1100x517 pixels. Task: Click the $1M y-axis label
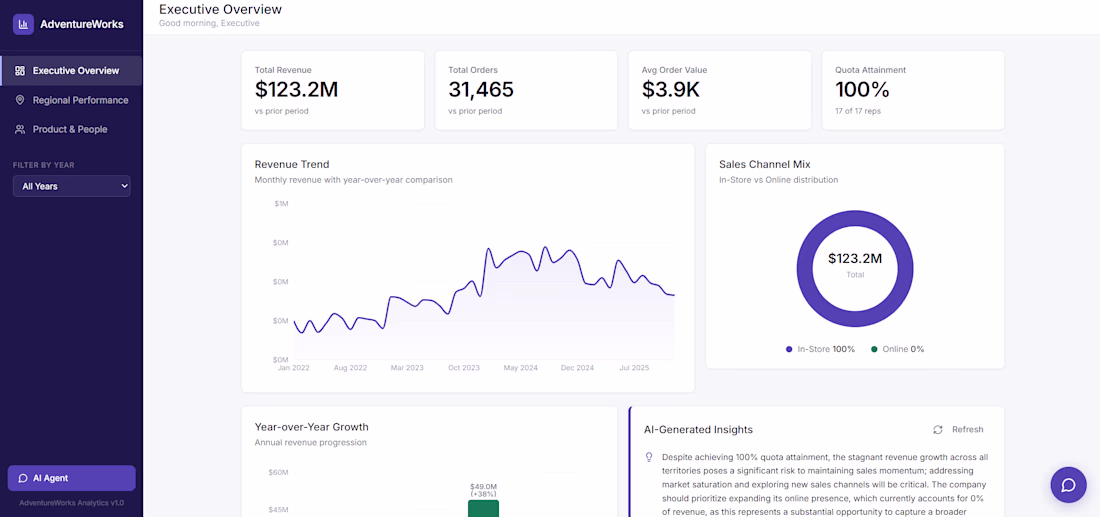(281, 203)
